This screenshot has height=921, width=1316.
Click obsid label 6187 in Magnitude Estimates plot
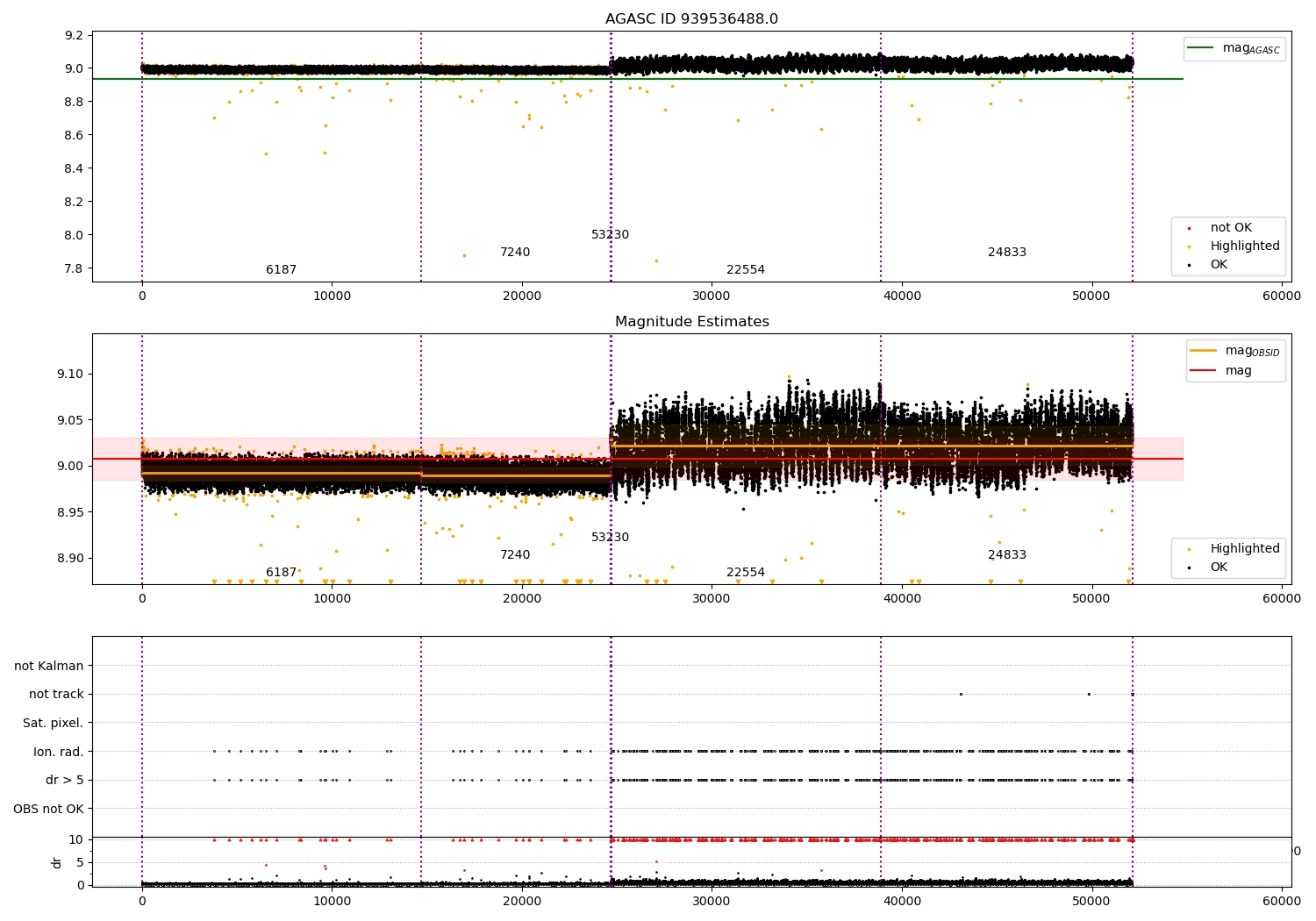[x=282, y=573]
